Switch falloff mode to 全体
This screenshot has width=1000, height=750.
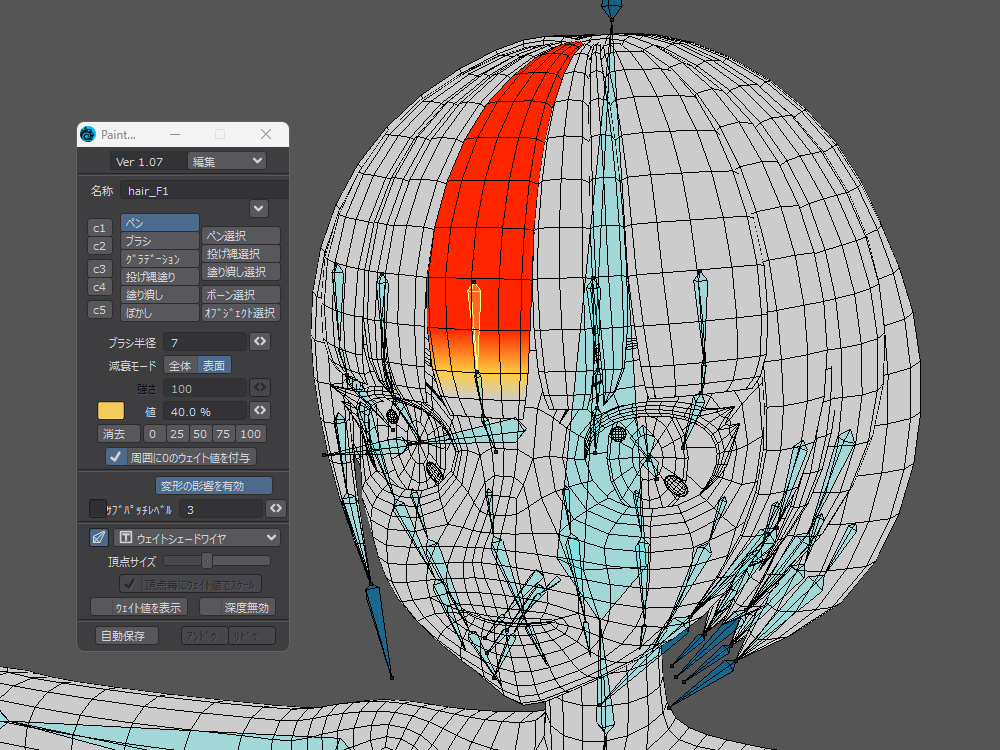180,366
